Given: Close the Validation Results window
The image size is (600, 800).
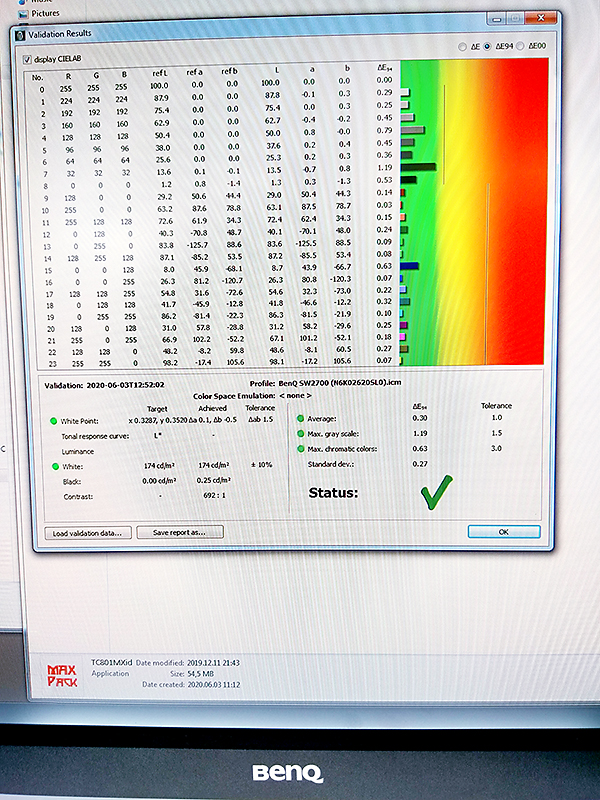Looking at the screenshot, I should click(x=541, y=18).
